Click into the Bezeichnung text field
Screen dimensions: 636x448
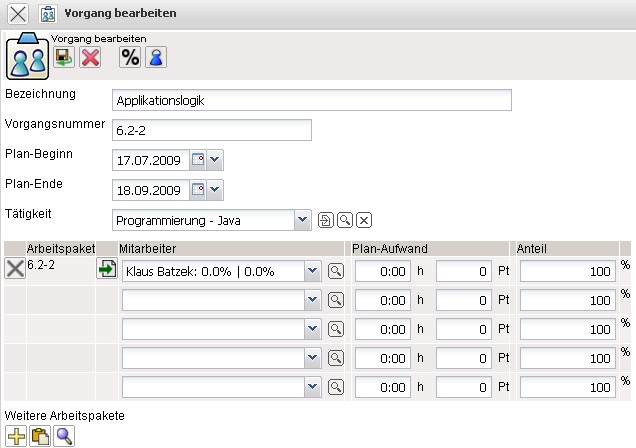312,101
